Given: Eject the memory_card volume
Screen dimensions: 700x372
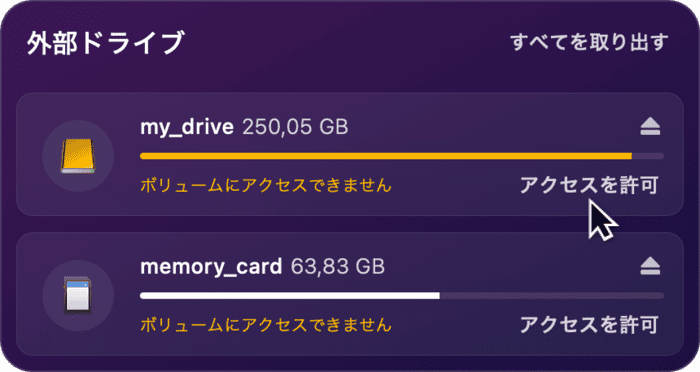Looking at the screenshot, I should click(x=650, y=267).
